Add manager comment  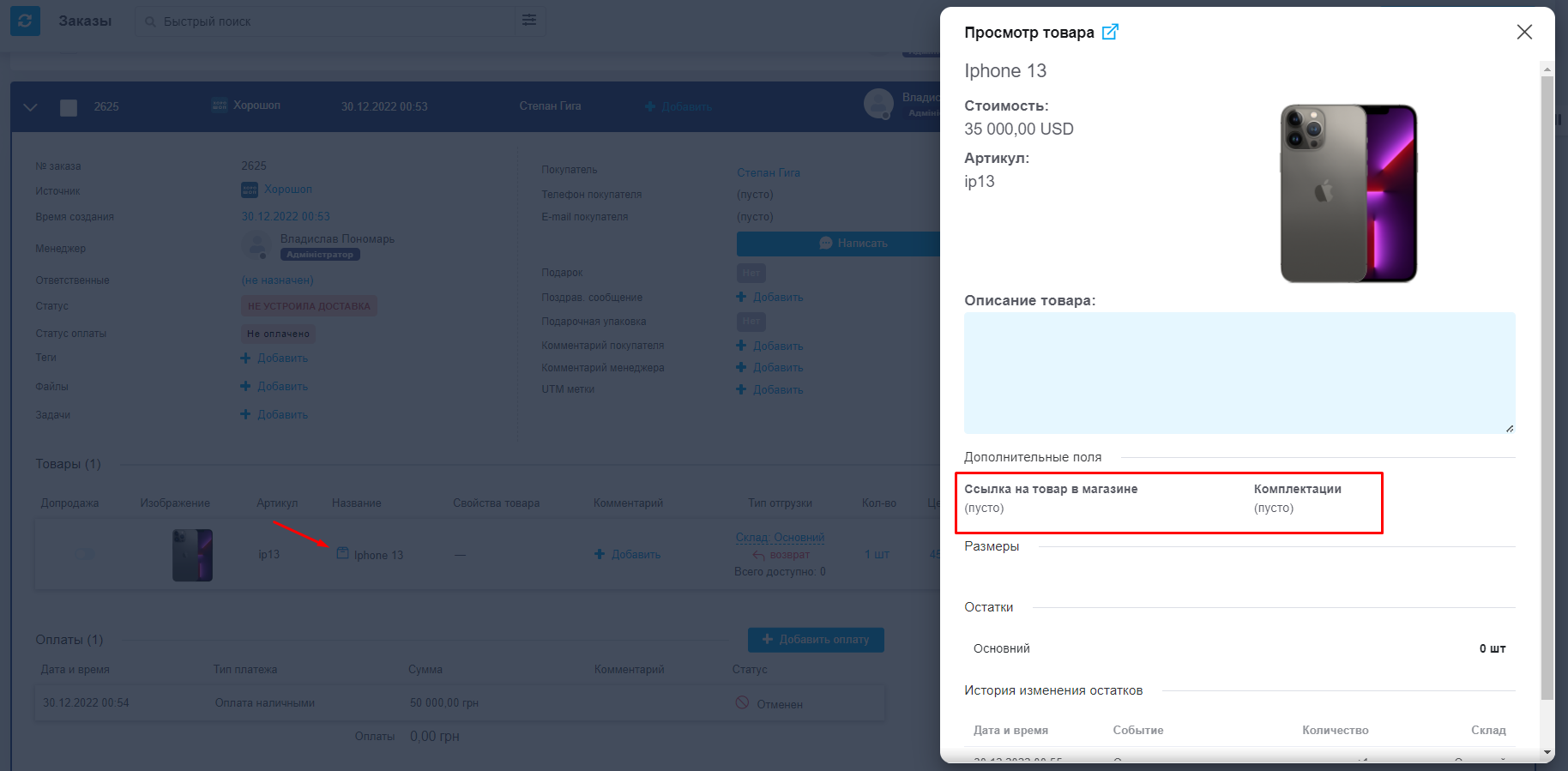pyautogui.click(x=769, y=368)
